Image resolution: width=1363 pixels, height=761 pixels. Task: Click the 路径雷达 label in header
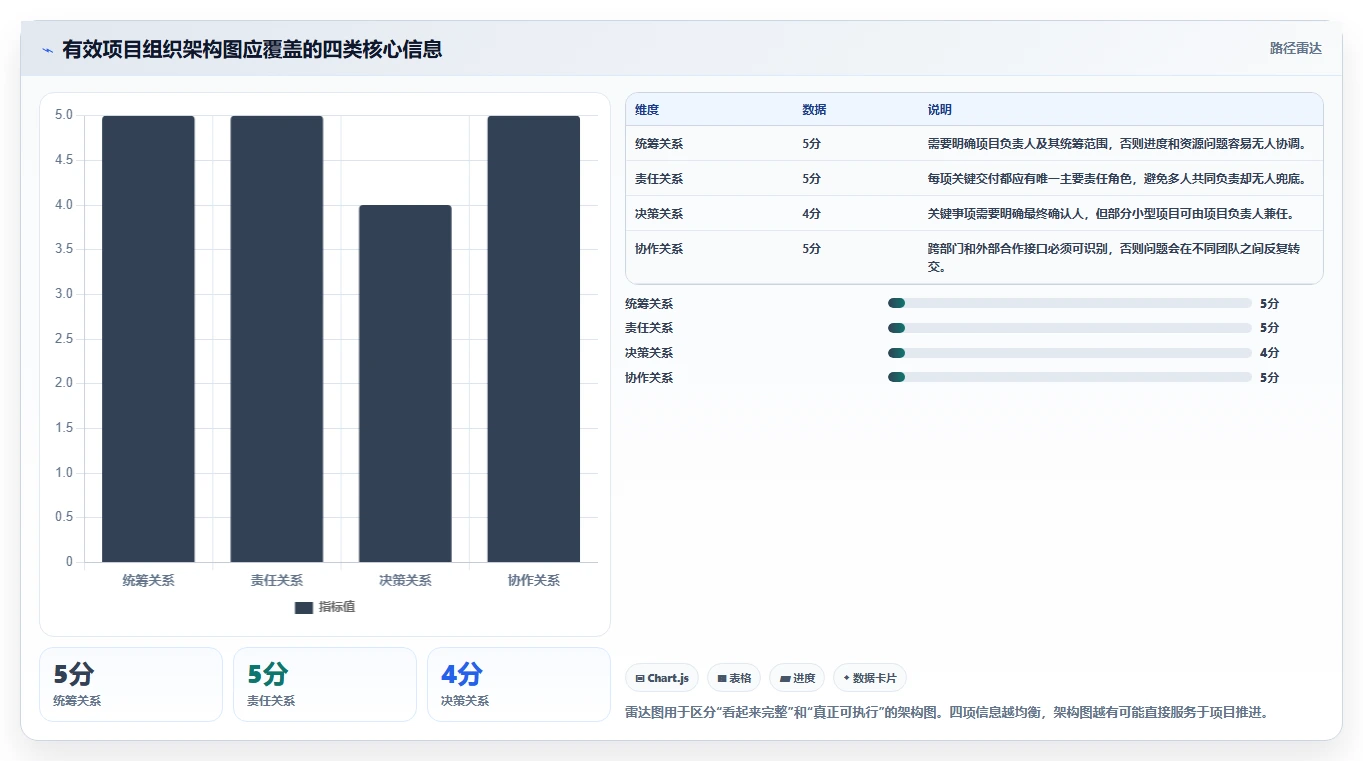(x=1295, y=48)
